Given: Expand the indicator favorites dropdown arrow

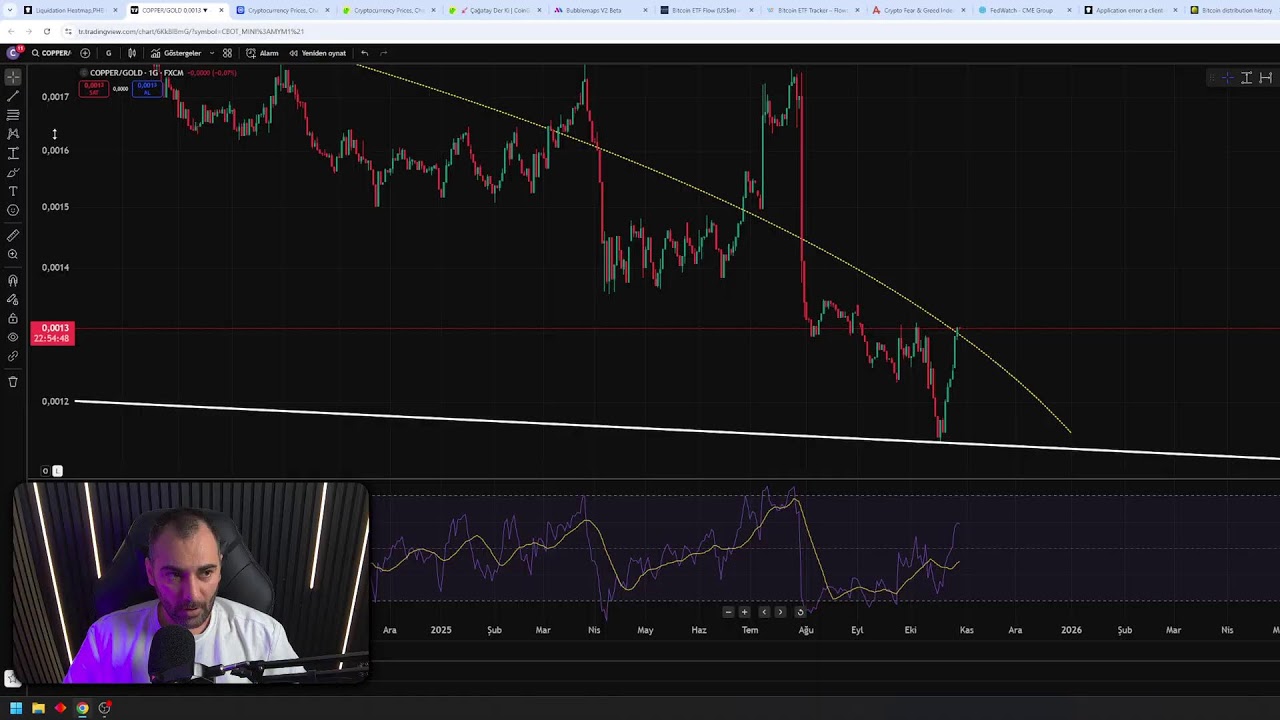Looking at the screenshot, I should (212, 53).
